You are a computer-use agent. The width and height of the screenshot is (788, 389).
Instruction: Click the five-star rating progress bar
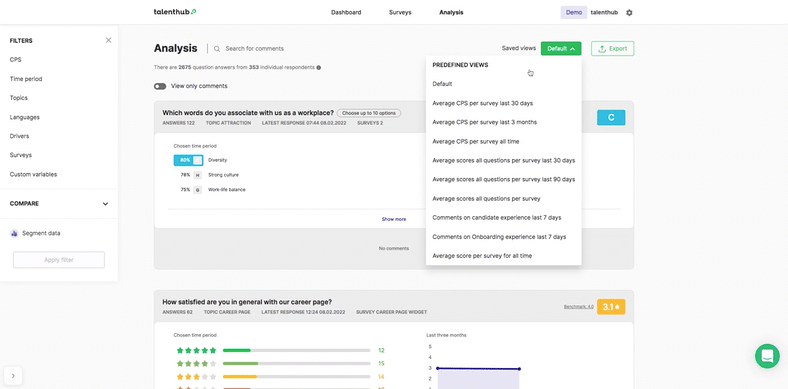tap(297, 350)
